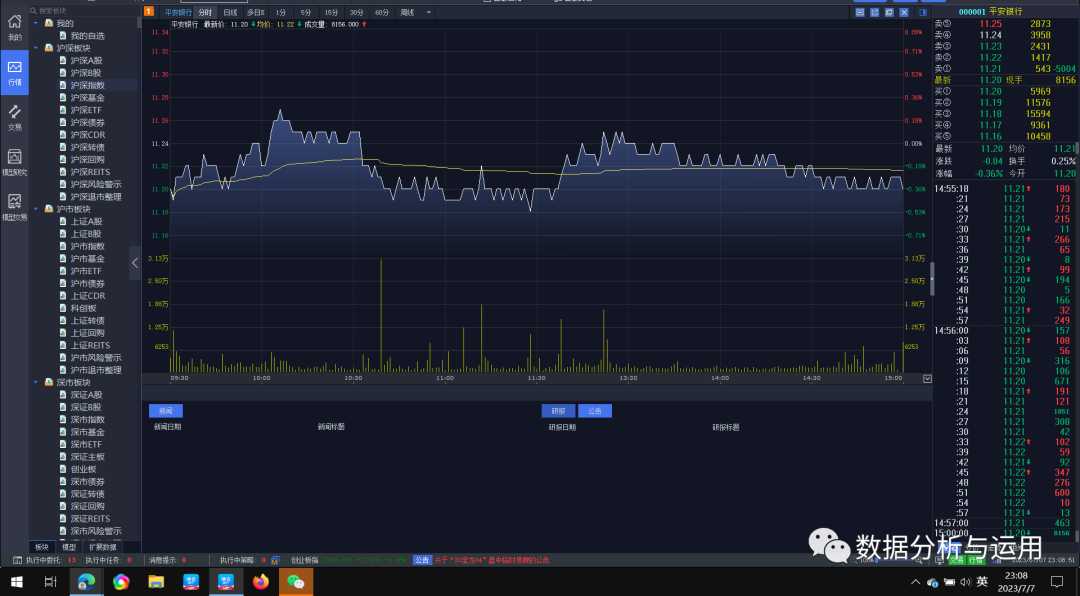Switch to 60分 chart tab
1080x596 pixels.
[382, 12]
